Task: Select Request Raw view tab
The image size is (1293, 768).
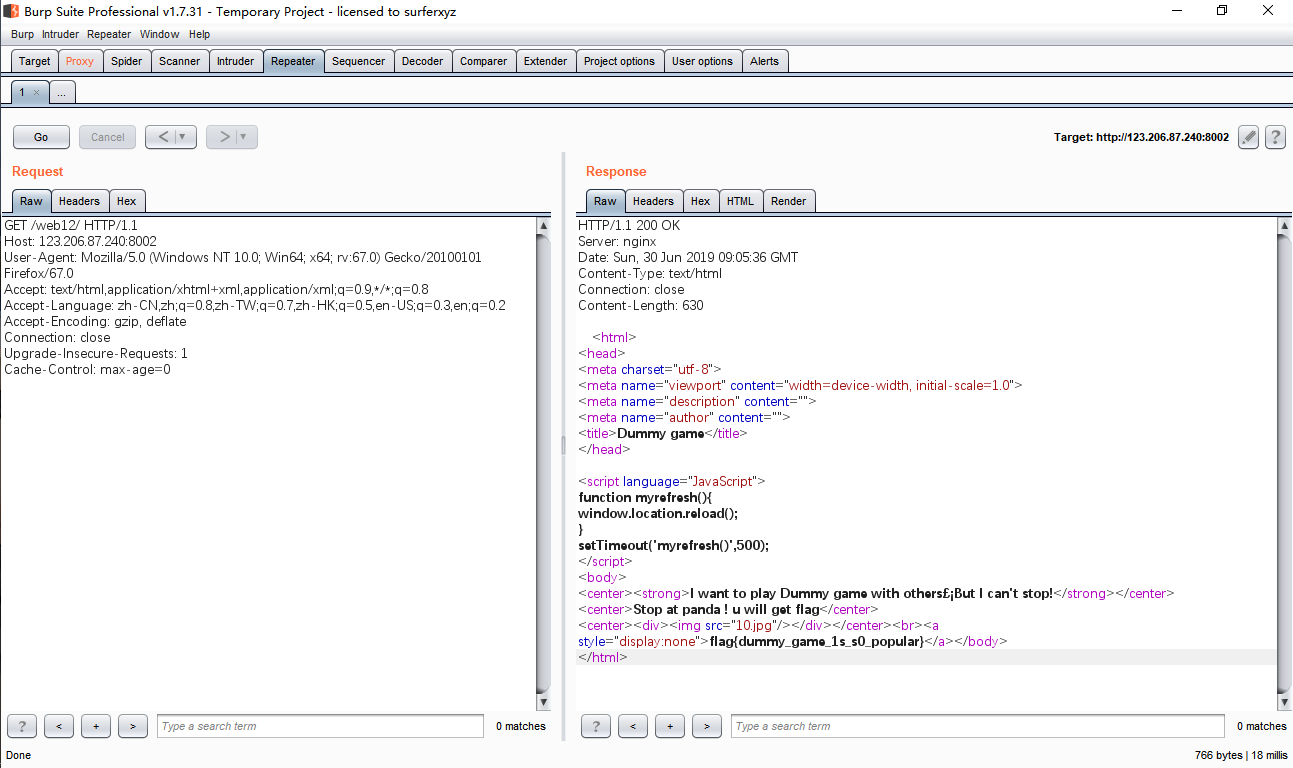Action: tap(31, 201)
